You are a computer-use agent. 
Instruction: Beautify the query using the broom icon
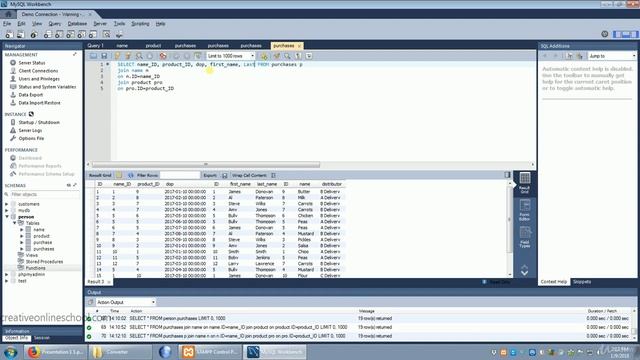click(277, 56)
